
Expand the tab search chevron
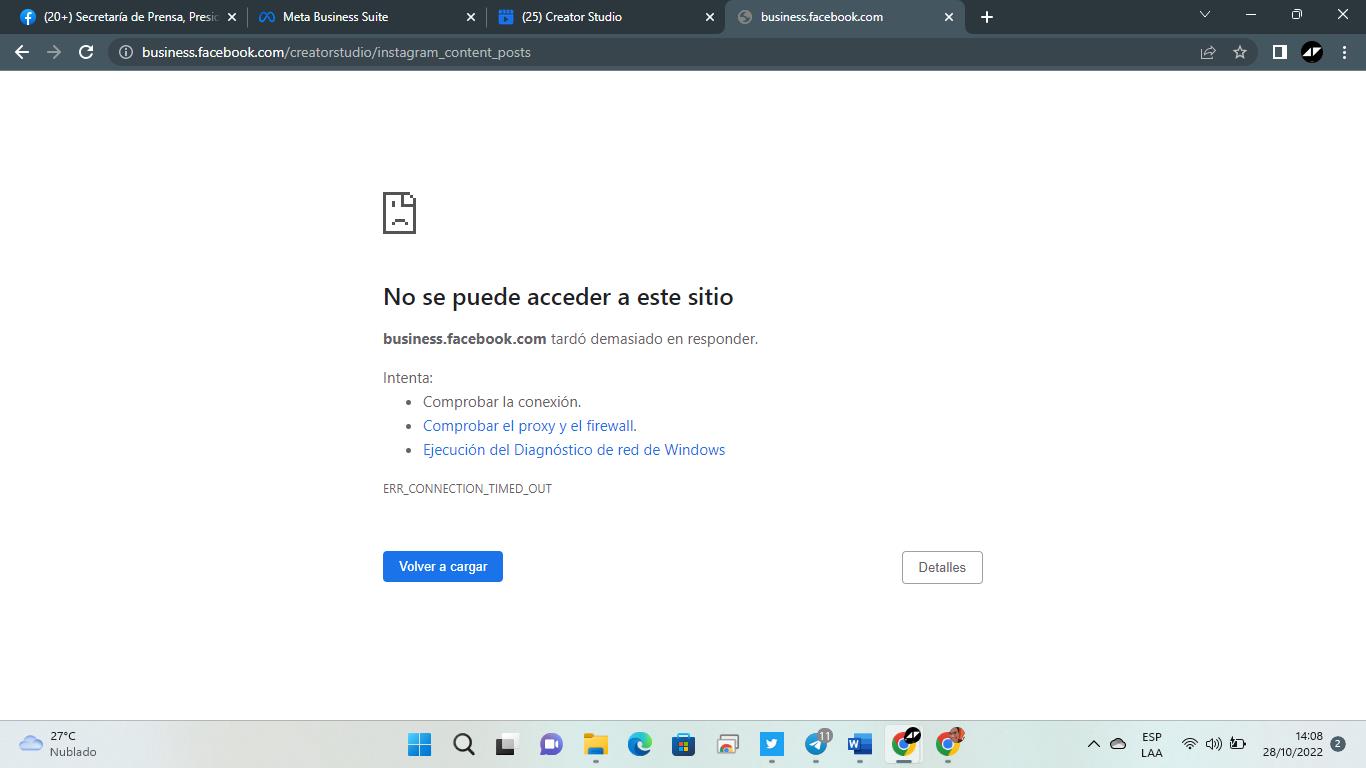tap(1204, 15)
